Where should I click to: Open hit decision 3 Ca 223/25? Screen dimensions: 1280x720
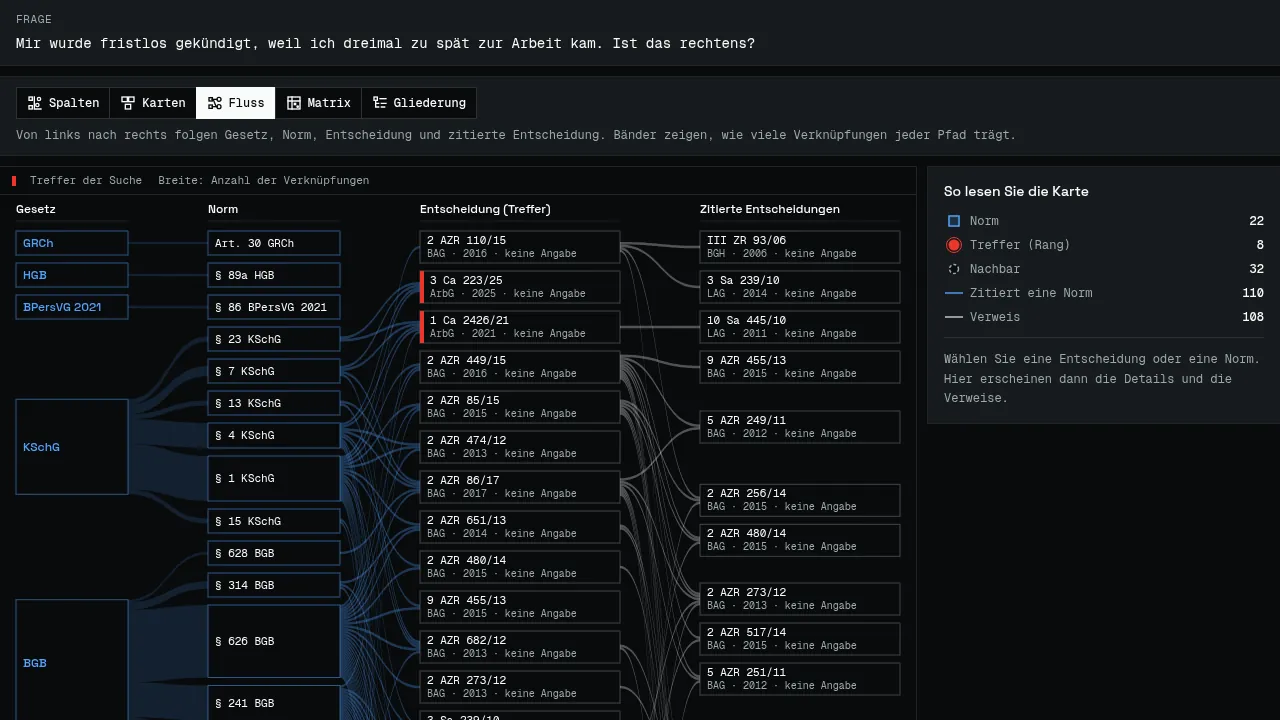pos(520,287)
